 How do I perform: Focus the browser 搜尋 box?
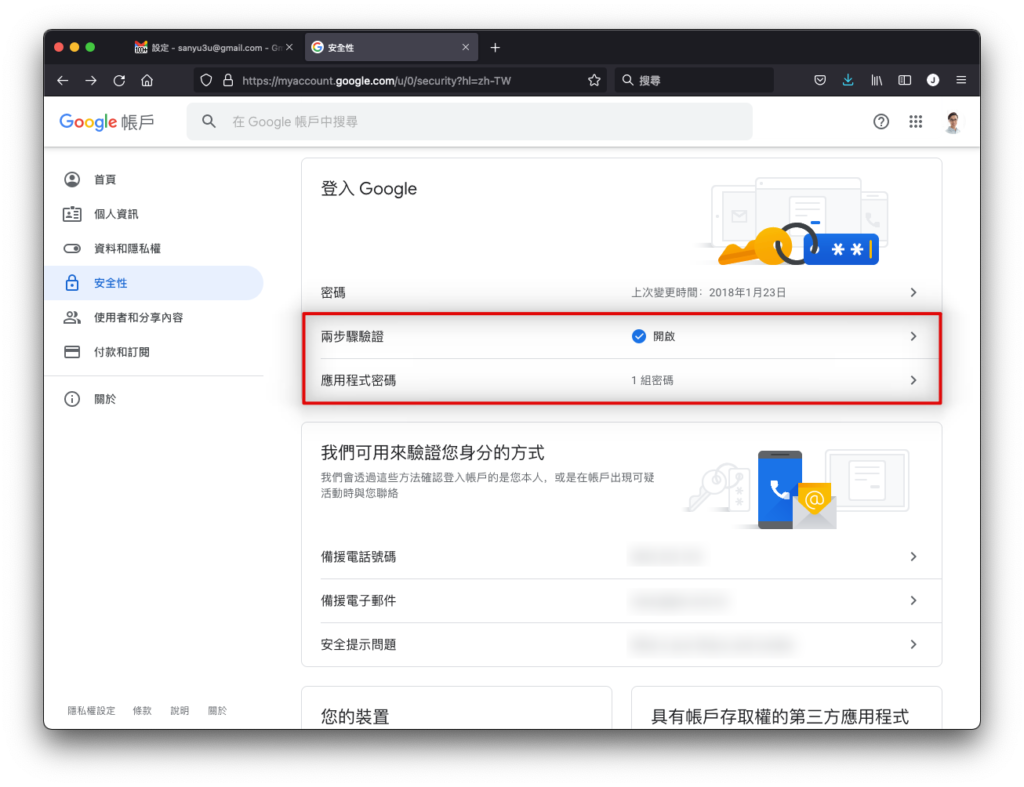694,80
